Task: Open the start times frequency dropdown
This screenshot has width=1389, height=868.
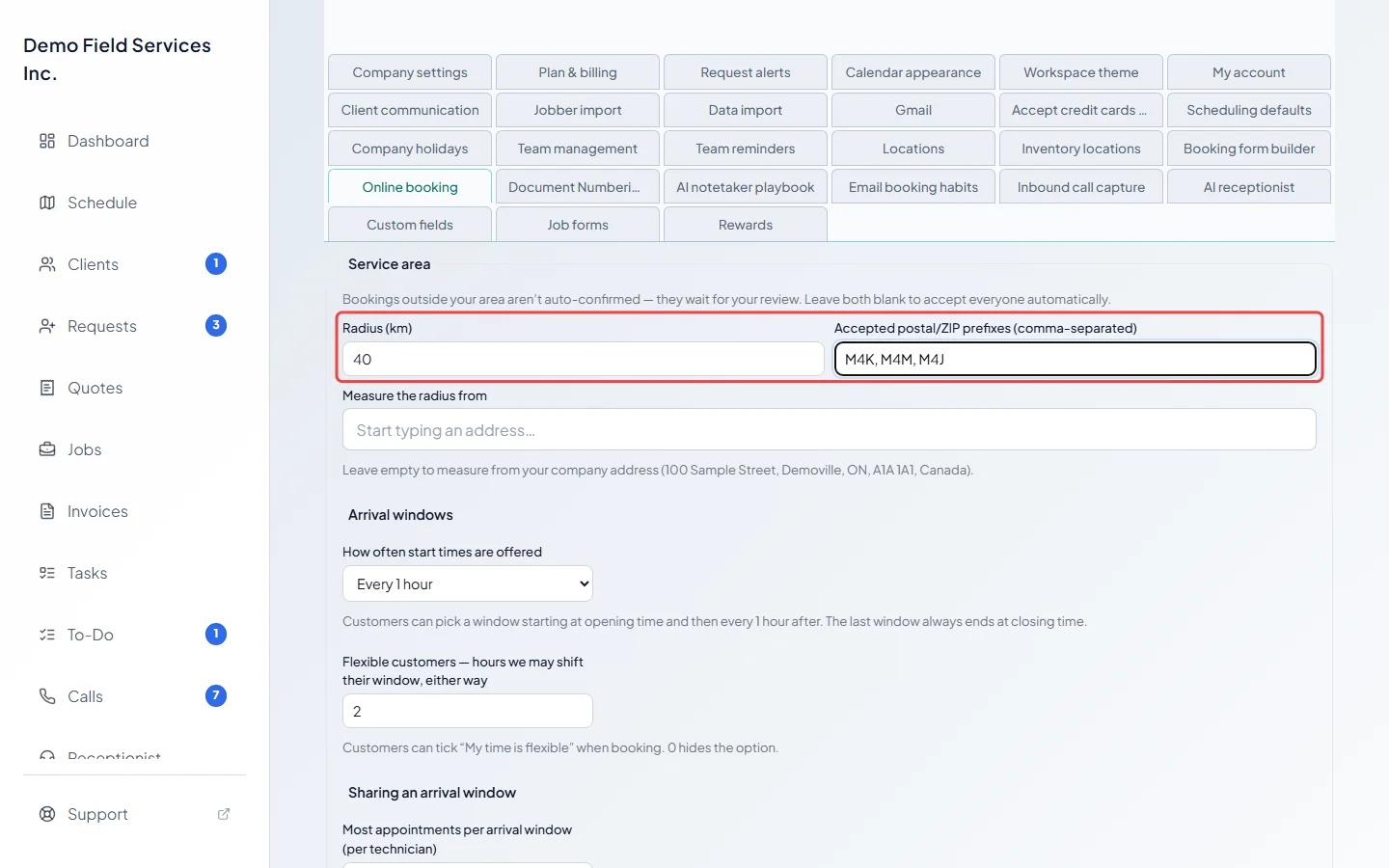Action: point(468,583)
